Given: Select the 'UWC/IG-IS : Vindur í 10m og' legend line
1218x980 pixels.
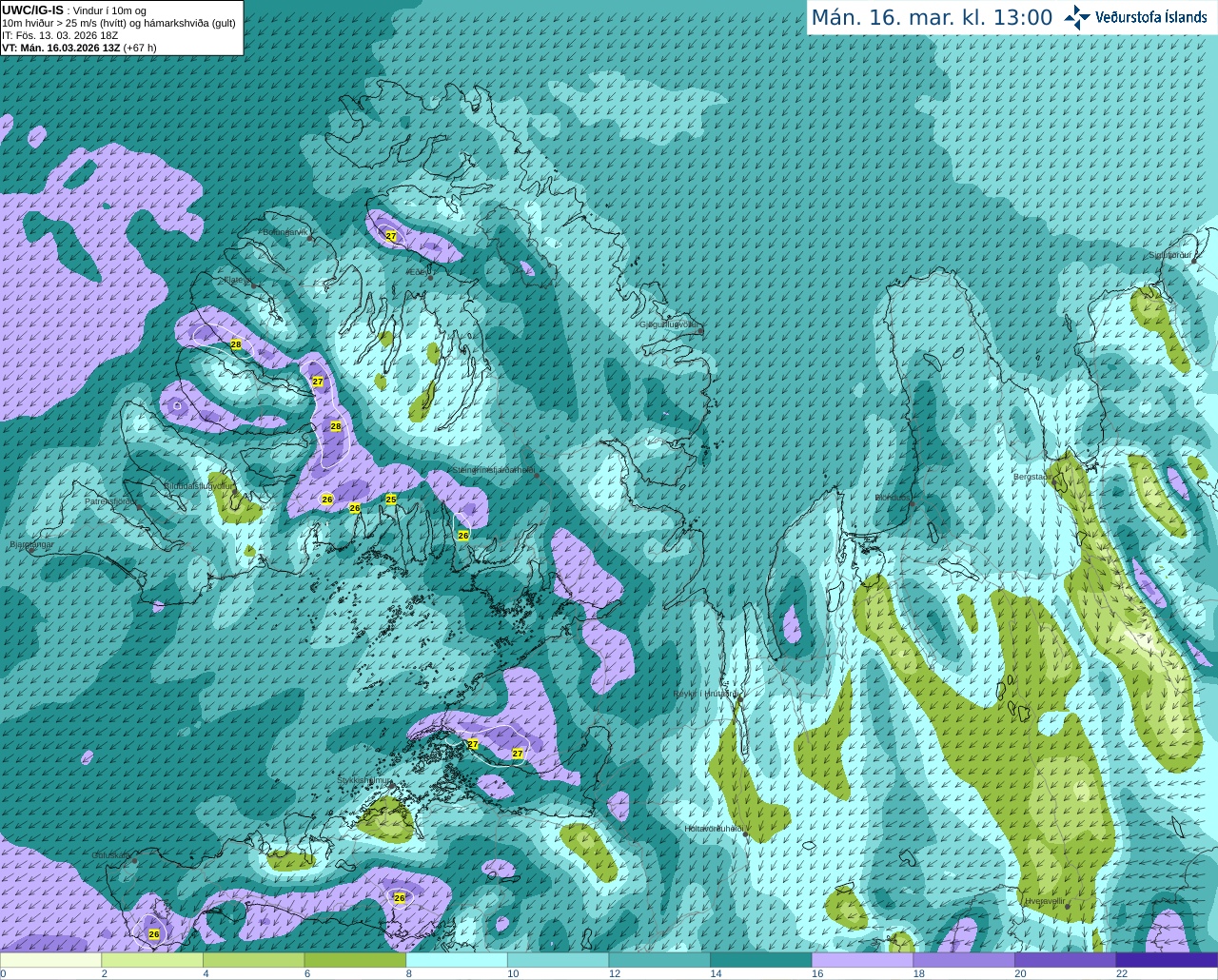Looking at the screenshot, I should pos(74,10).
